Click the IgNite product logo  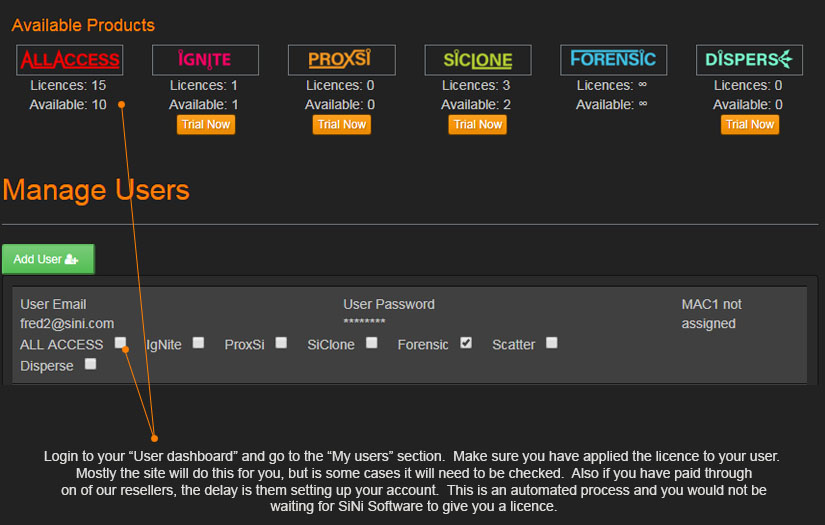pos(205,60)
